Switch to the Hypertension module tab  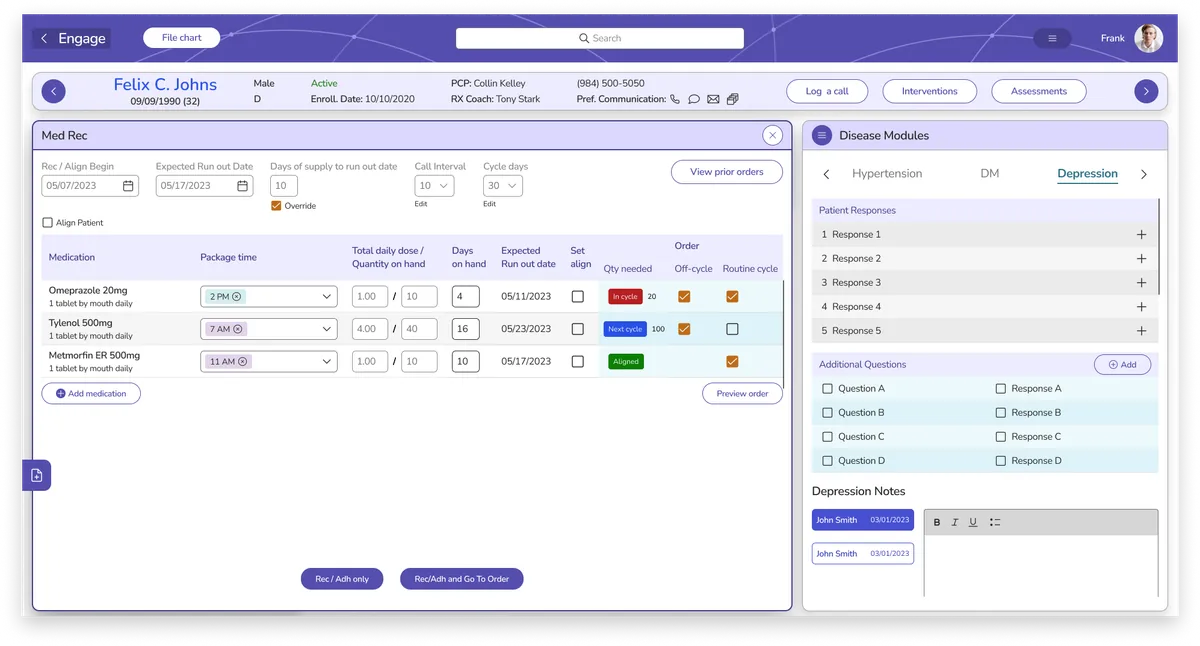pos(887,174)
